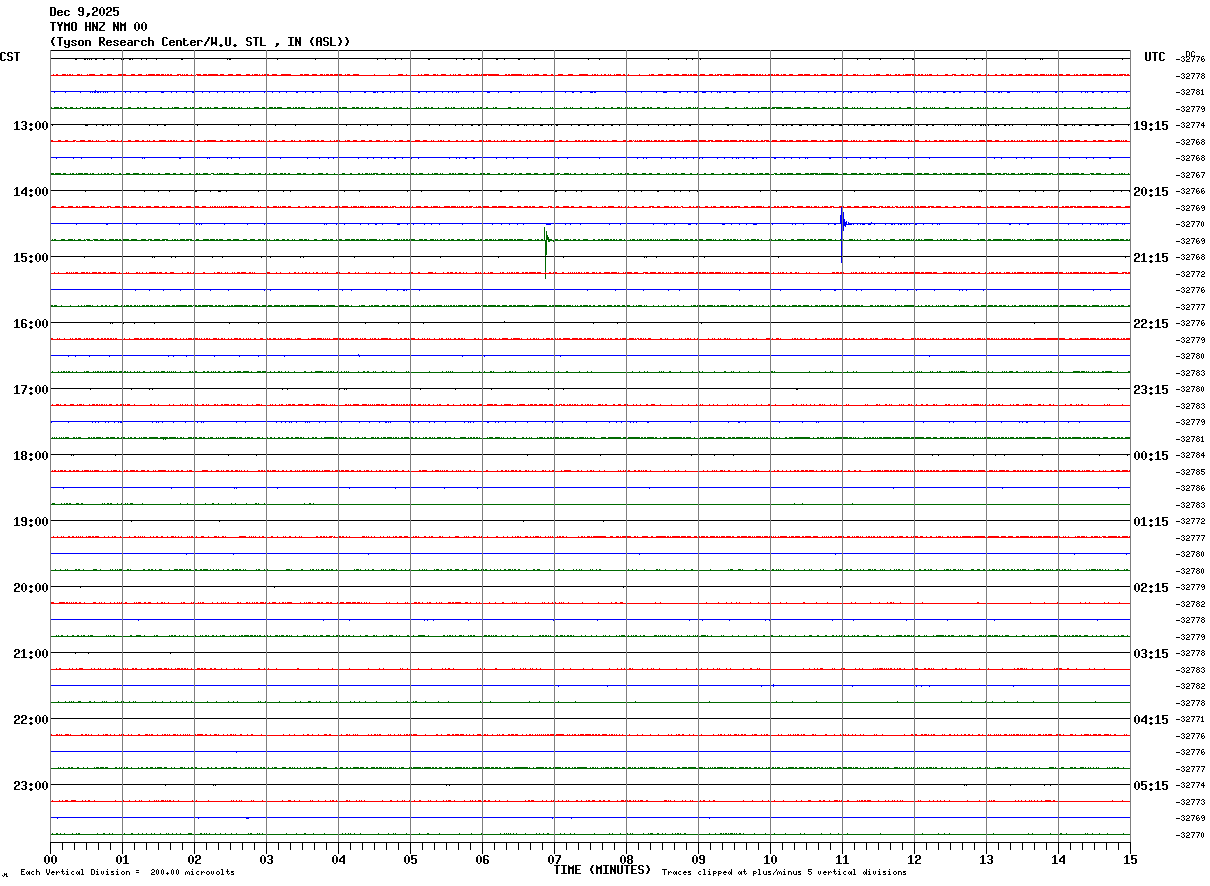
Task: Click the '08' minute tick label
Action: [x=626, y=859]
